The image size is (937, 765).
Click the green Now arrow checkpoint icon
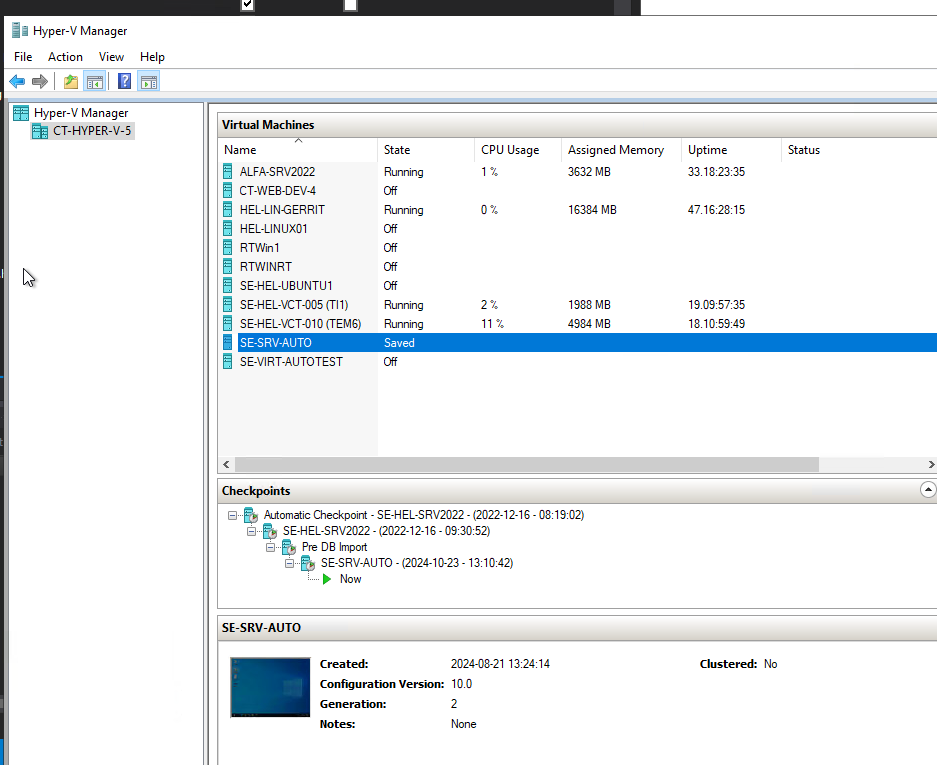327,579
